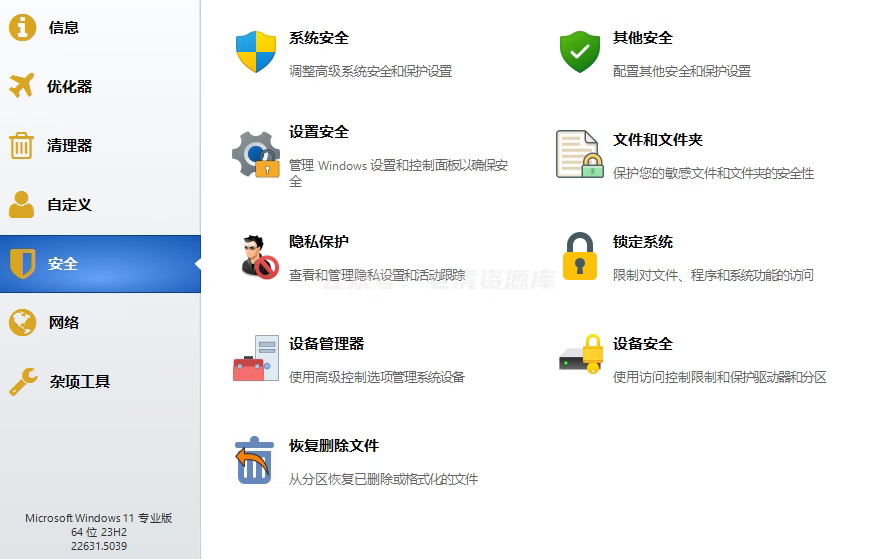Click the green checkmark 其他安全 icon
This screenshot has height=559, width=876.
tap(579, 52)
